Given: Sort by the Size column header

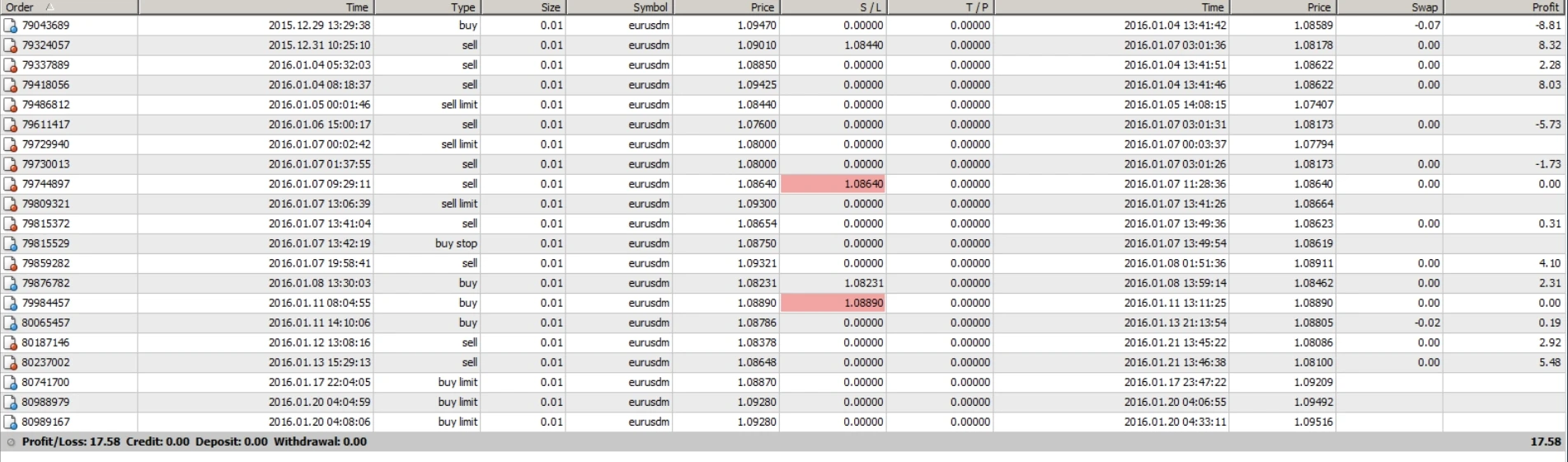Looking at the screenshot, I should pyautogui.click(x=523, y=7).
